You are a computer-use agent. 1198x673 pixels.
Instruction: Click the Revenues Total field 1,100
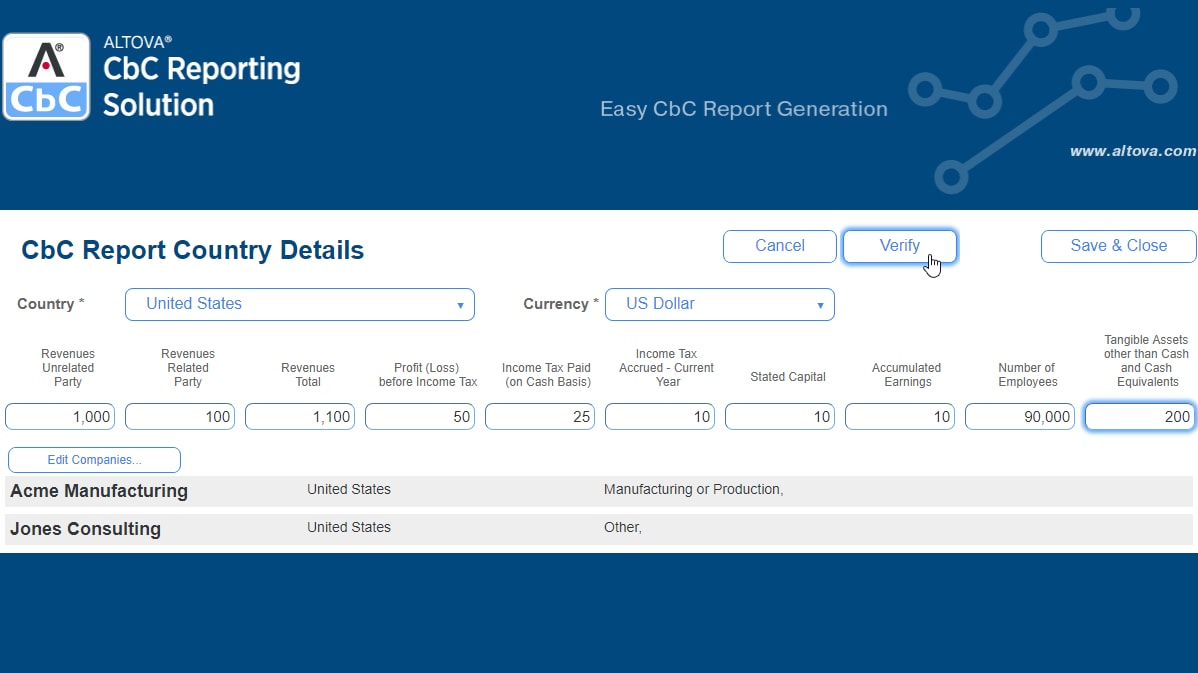coord(300,416)
